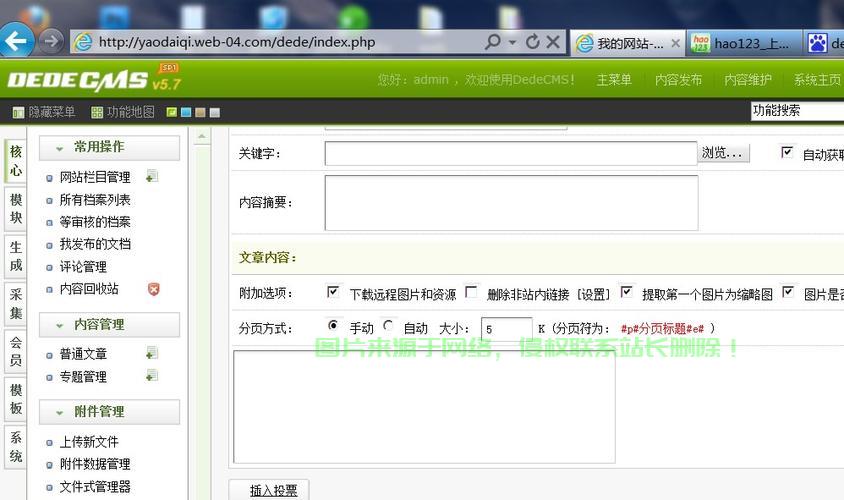844x500 pixels.
Task: Close the 我的网站 browser tab
Action: 676,43
